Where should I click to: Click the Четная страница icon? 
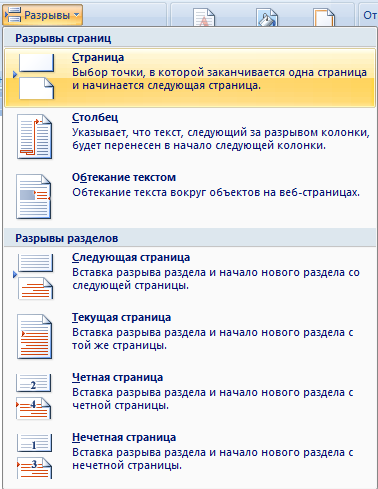[x=34, y=397]
